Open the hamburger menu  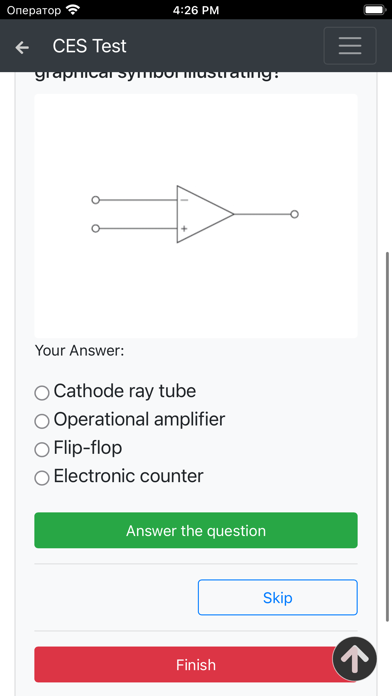[x=350, y=46]
